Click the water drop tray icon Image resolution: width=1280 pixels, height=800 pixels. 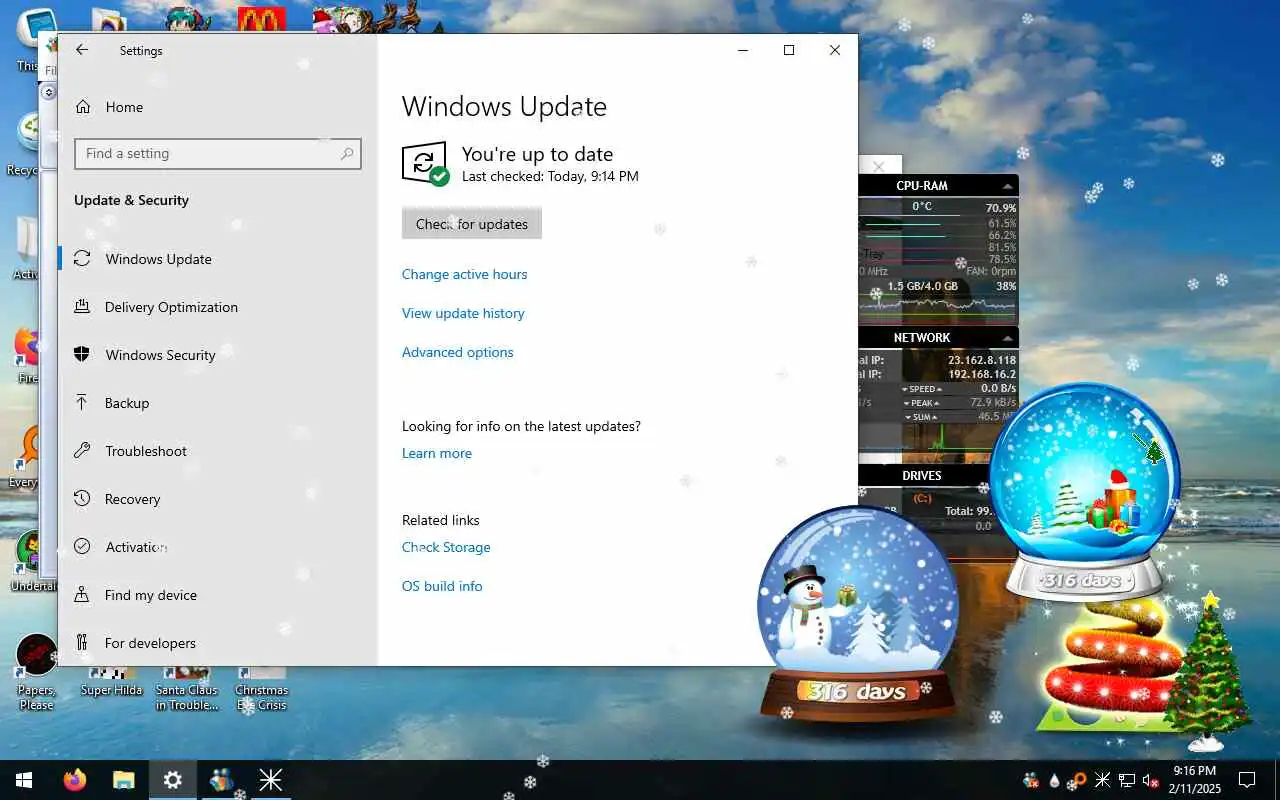click(x=1054, y=780)
